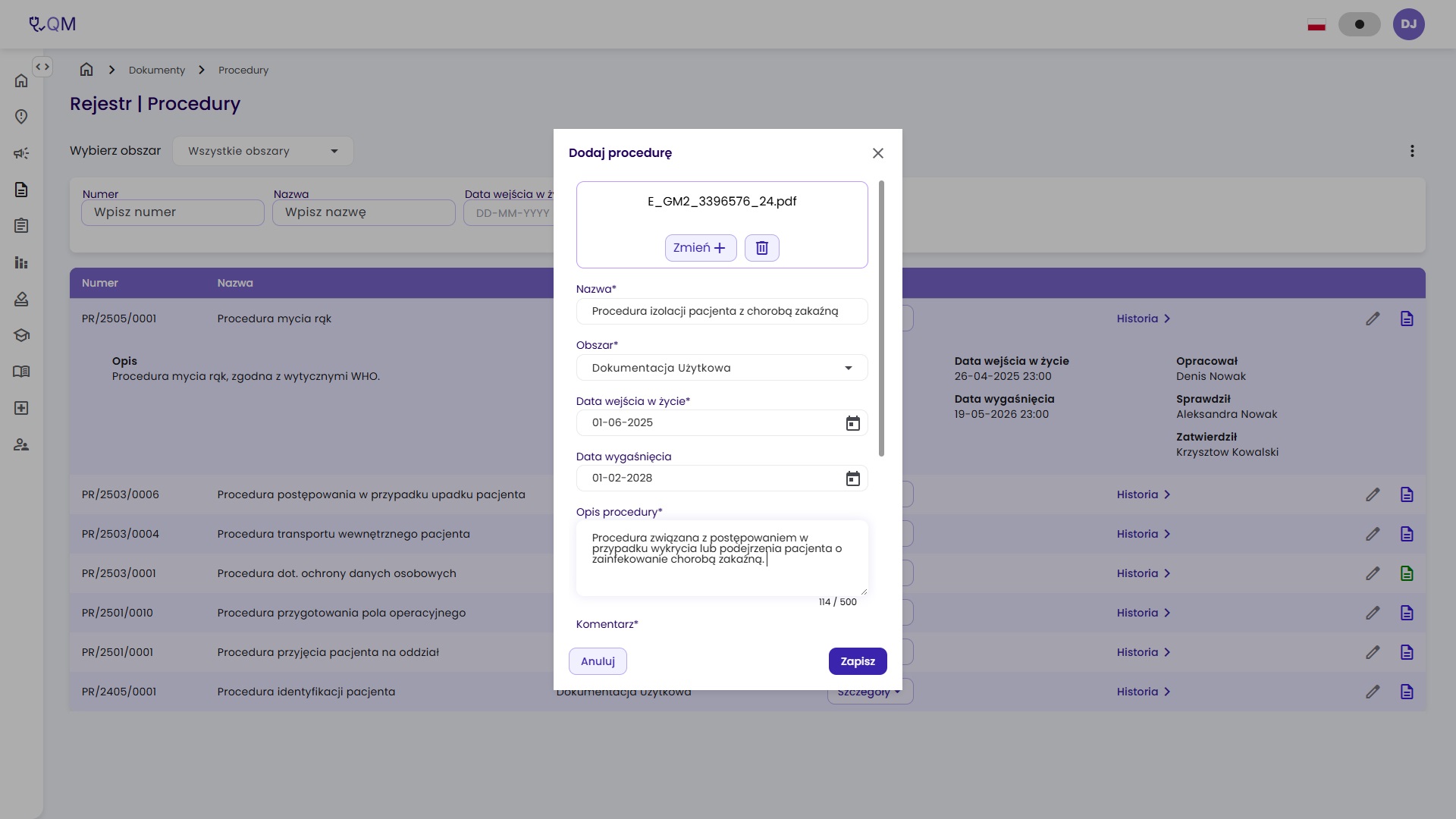
Task: Go to Procedury breadcrumb
Action: 243,70
